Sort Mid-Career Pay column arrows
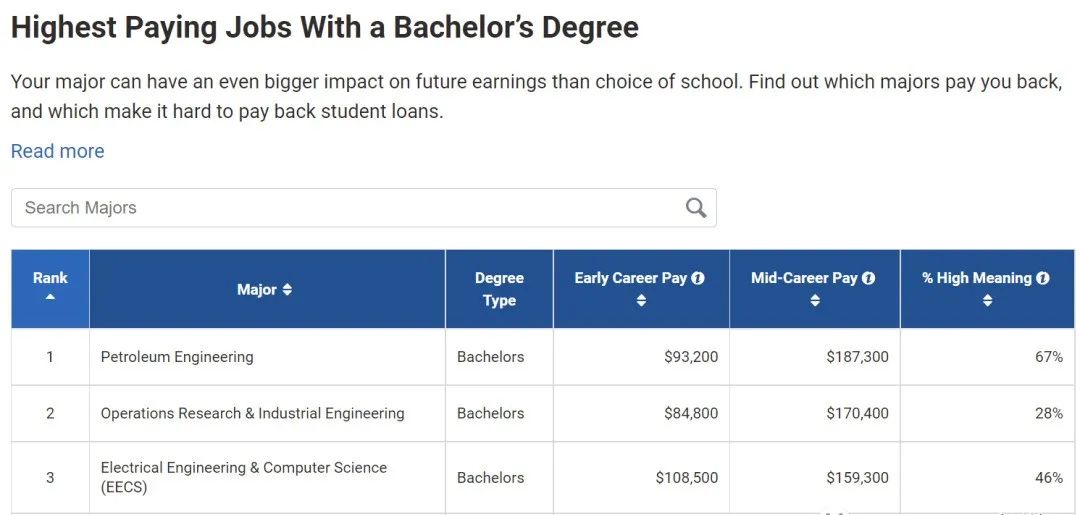 tap(814, 300)
